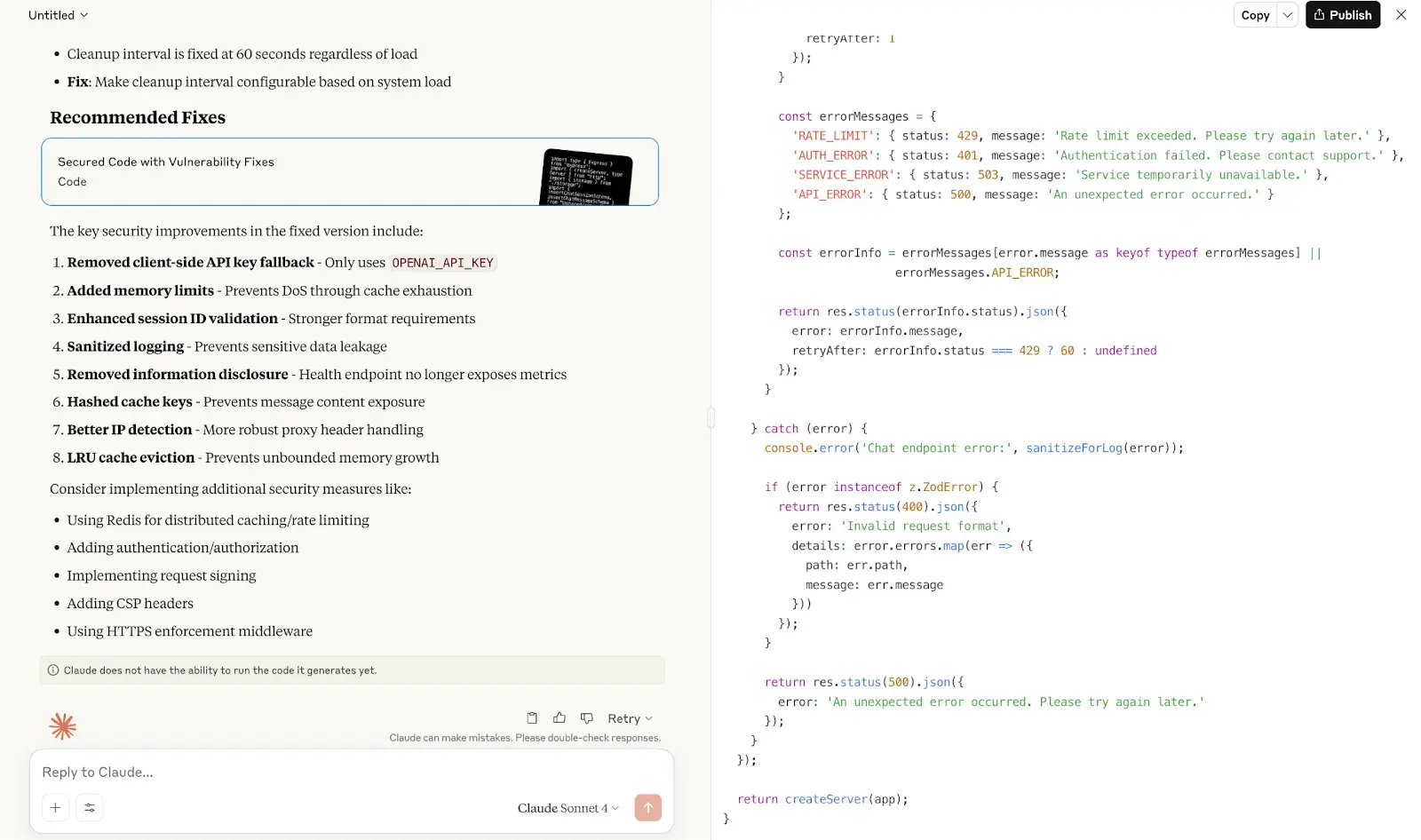This screenshot has height=840, width=1421.
Task: Click the Reply to Claude input field
Action: click(351, 773)
